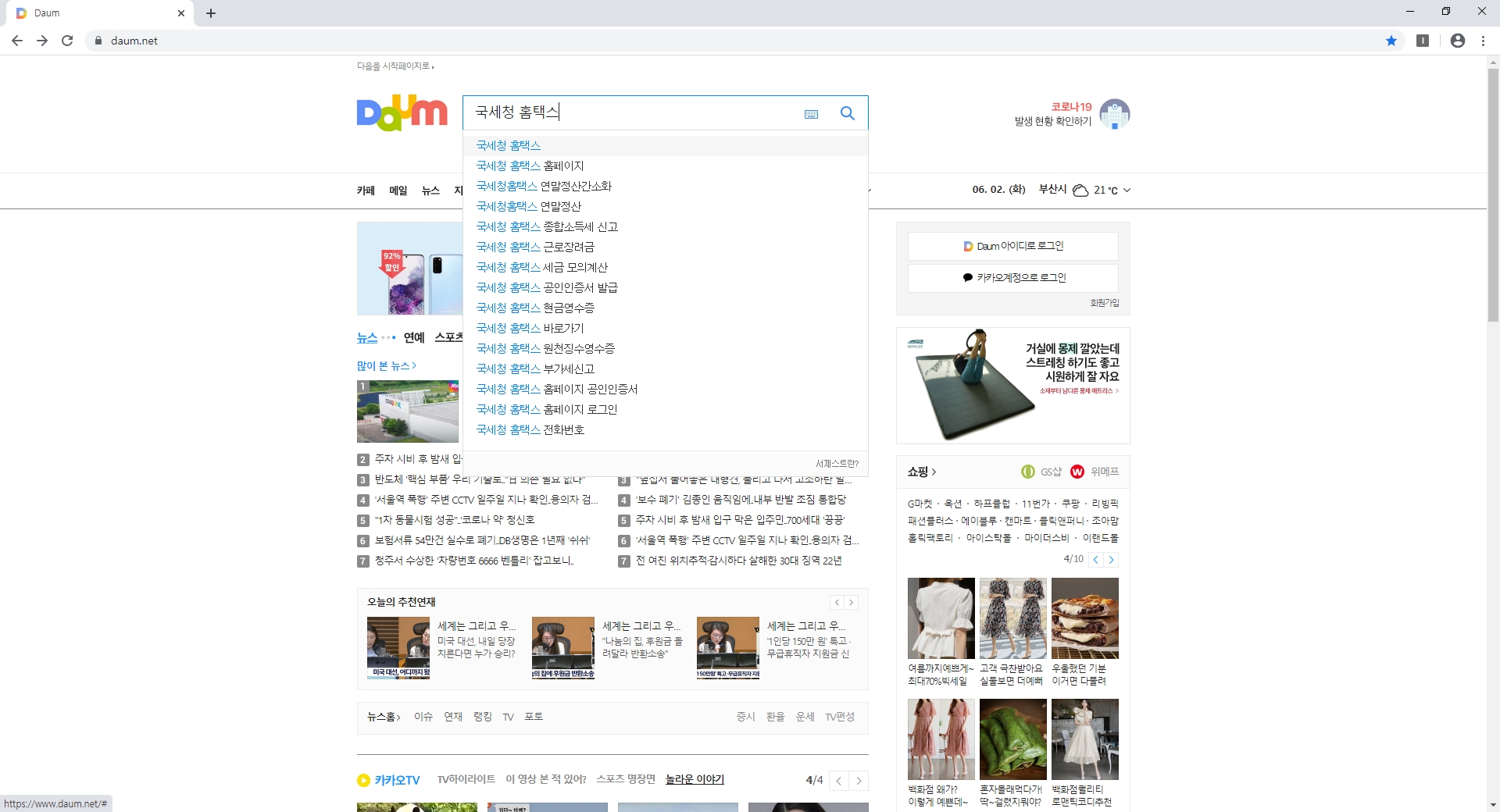
Task: Open Chrome three-dot menu
Action: coord(1483,41)
